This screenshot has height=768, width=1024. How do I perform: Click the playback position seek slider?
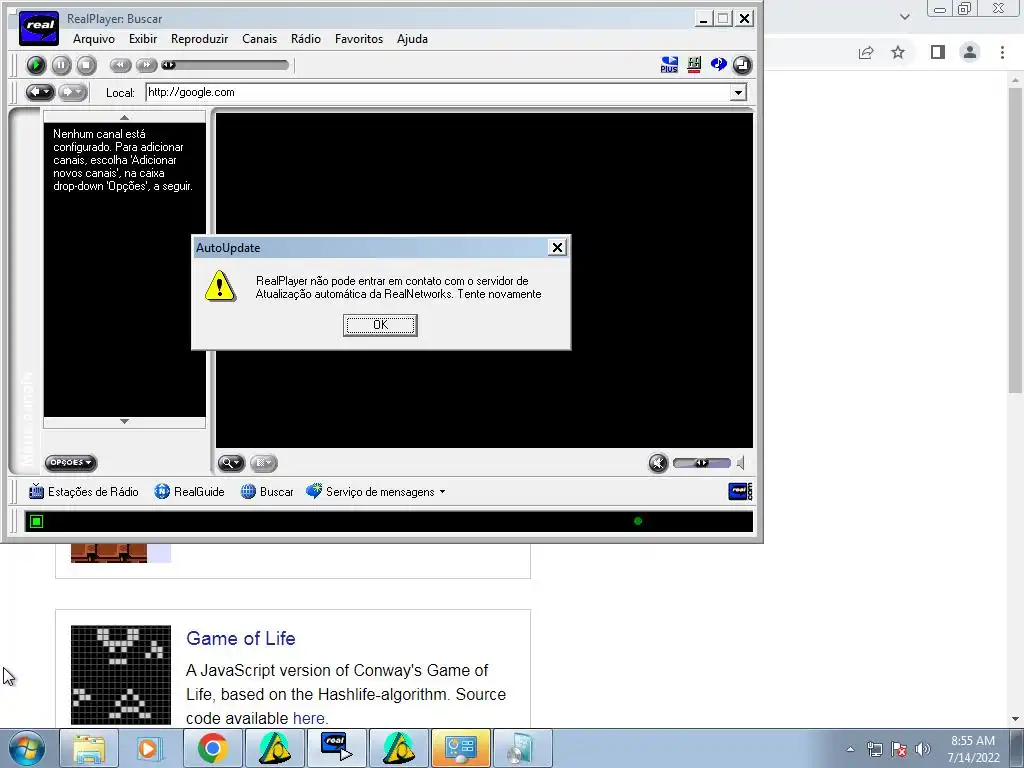(225, 65)
